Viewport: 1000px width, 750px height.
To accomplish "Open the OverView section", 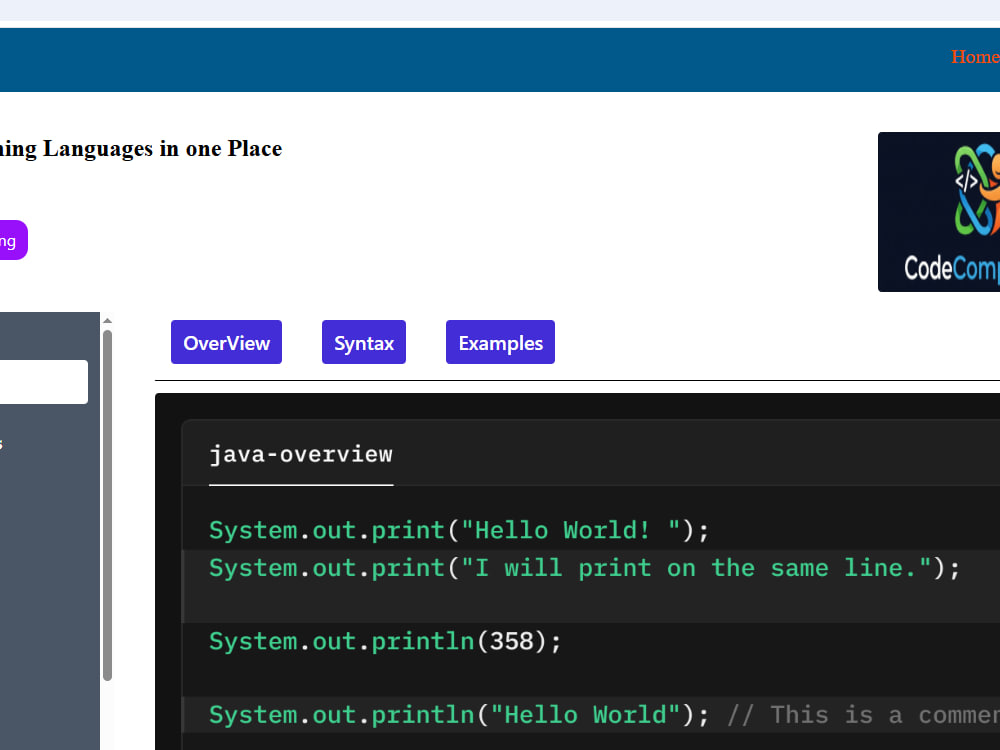I will pyautogui.click(x=226, y=342).
